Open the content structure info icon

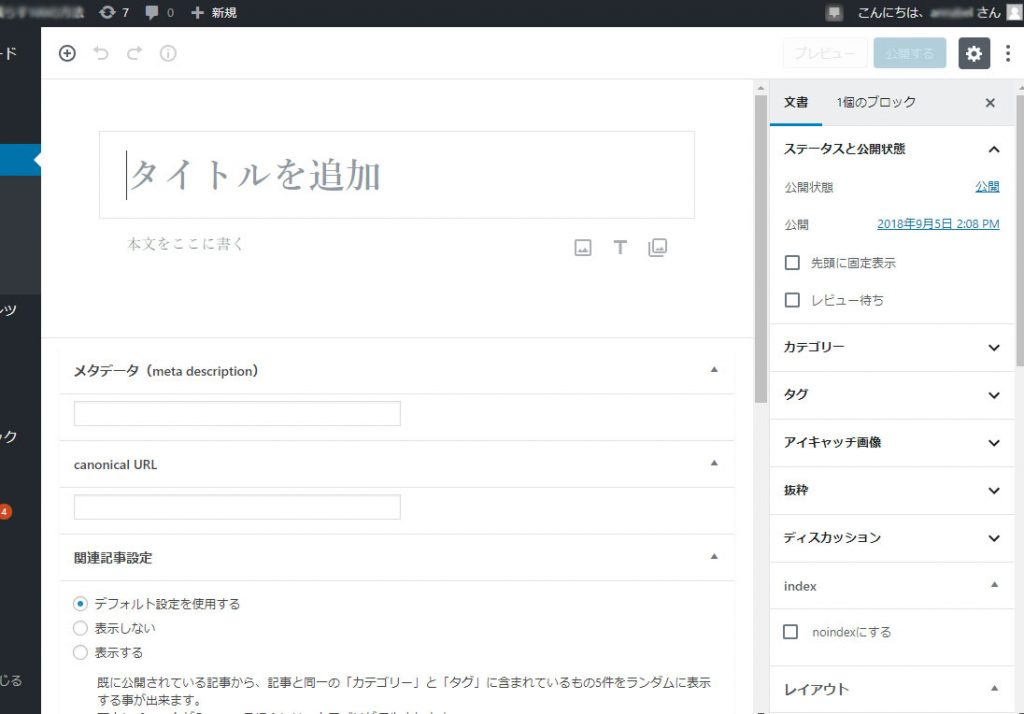[x=168, y=54]
